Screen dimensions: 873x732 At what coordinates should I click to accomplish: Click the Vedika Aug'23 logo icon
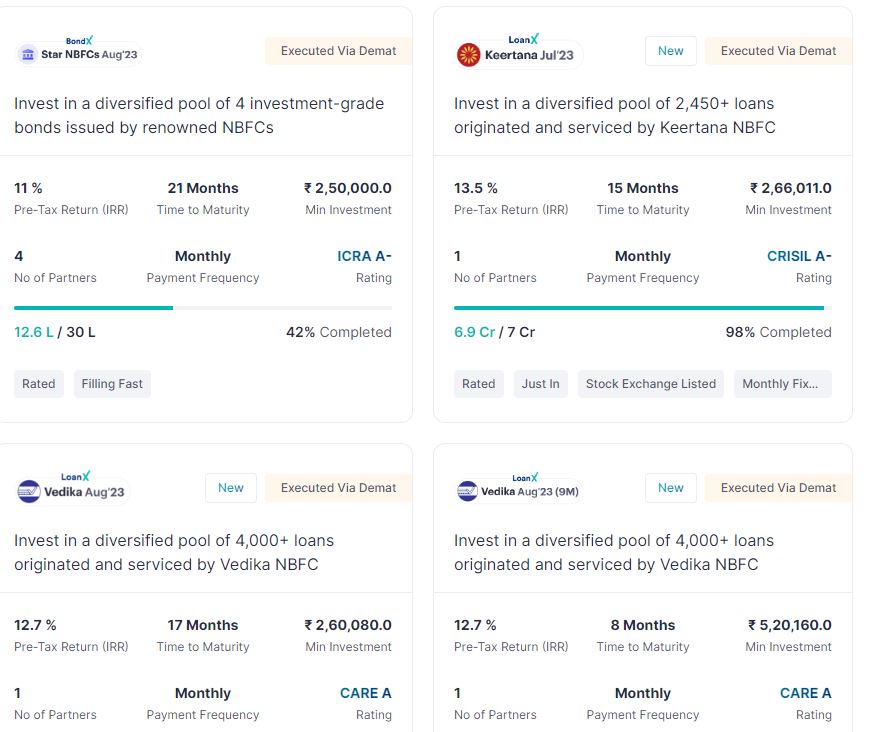(x=29, y=492)
